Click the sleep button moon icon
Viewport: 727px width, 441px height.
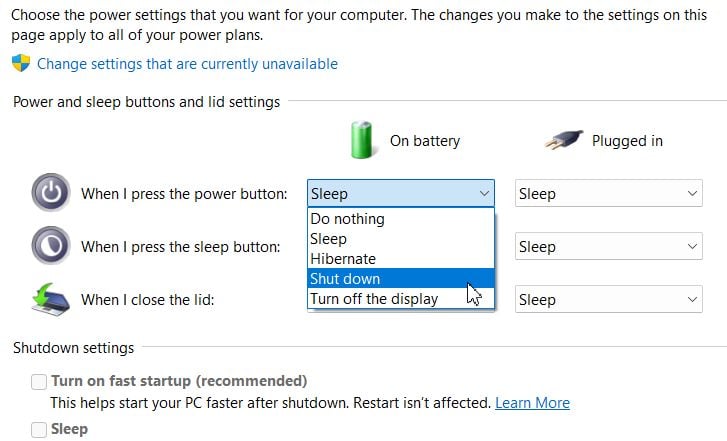pos(51,245)
